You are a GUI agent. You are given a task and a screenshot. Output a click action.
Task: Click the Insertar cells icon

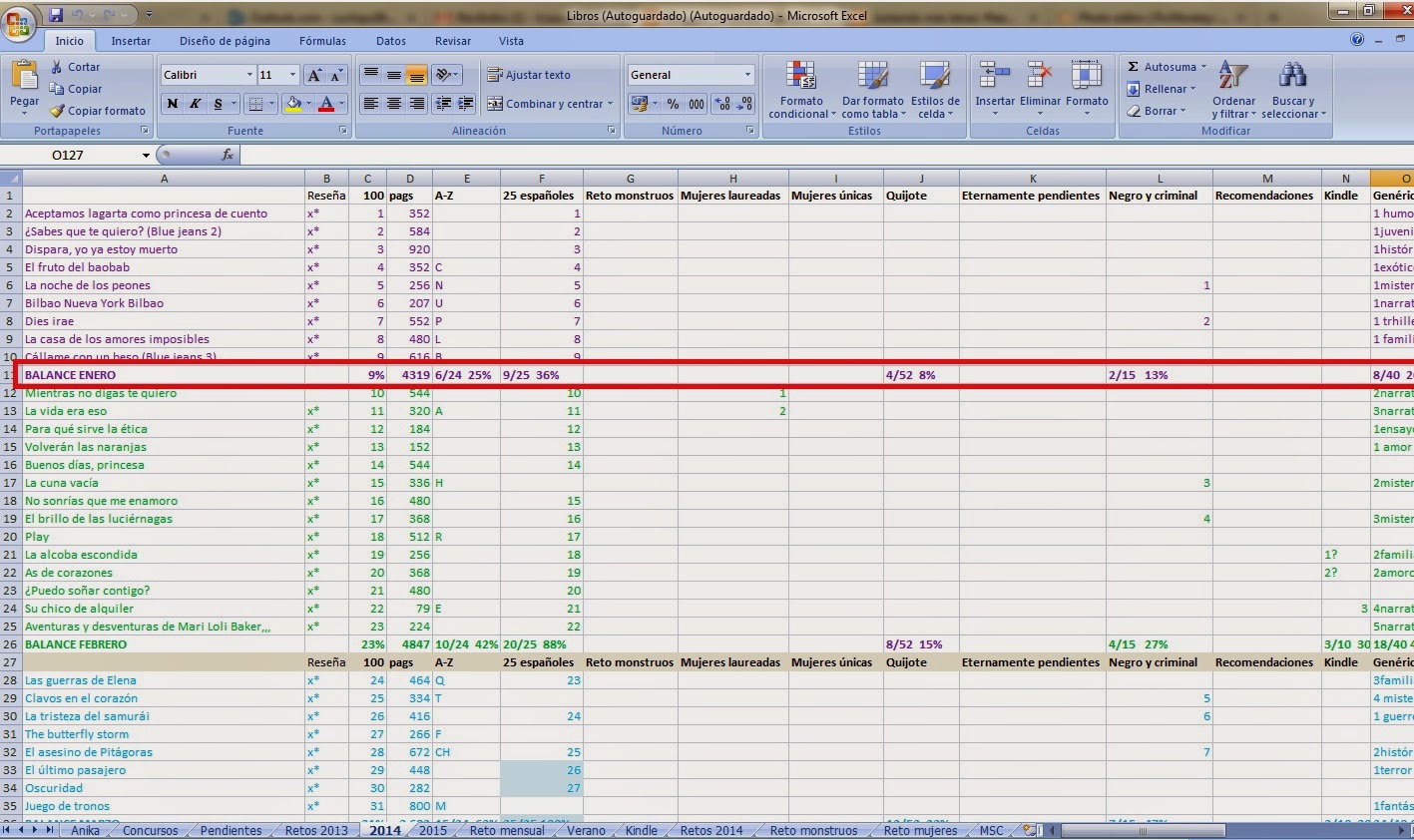tap(994, 75)
